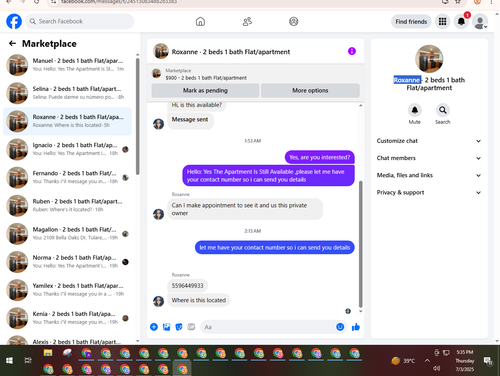Open File Explorer from the taskbar
Viewport: 500px width, 376px height.
48,353
